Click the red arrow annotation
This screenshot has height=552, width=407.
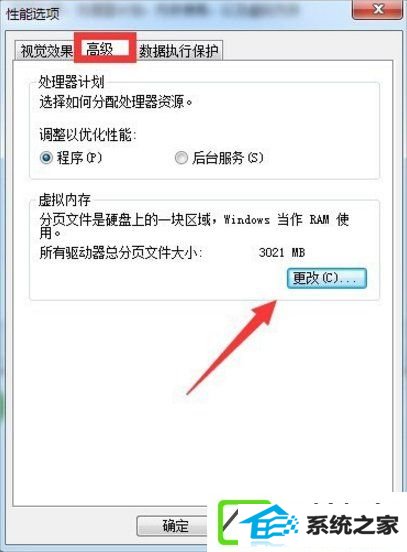[x=232, y=346]
